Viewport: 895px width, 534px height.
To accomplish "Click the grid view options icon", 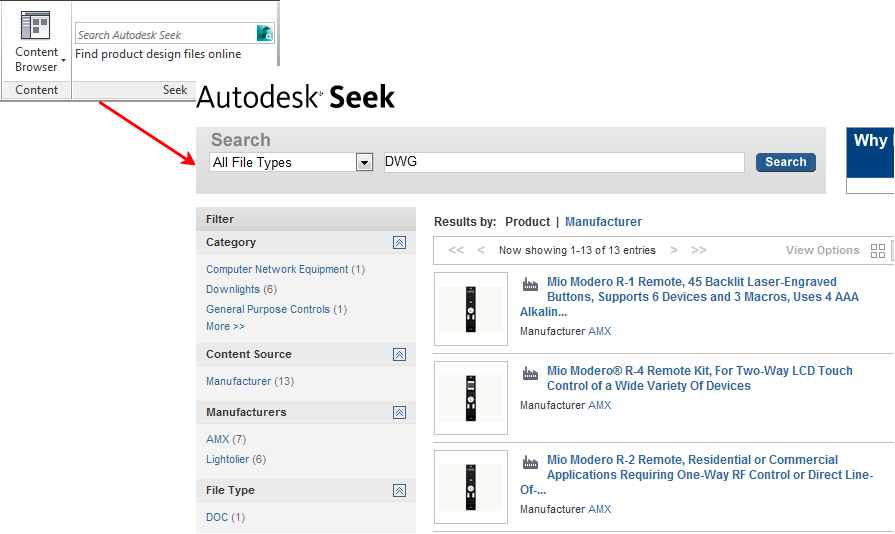I will (x=878, y=251).
